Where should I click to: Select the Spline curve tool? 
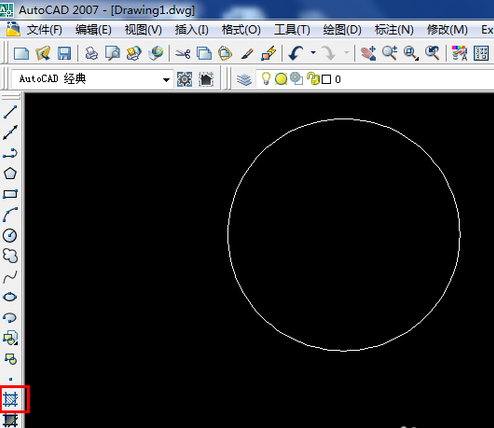[10, 277]
